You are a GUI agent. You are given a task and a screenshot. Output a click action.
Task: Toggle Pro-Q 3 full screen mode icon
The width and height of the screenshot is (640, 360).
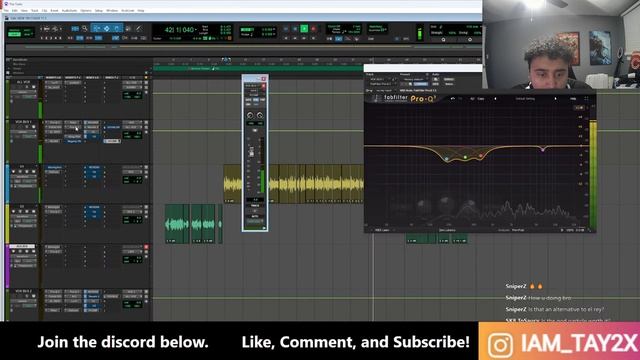[587, 98]
